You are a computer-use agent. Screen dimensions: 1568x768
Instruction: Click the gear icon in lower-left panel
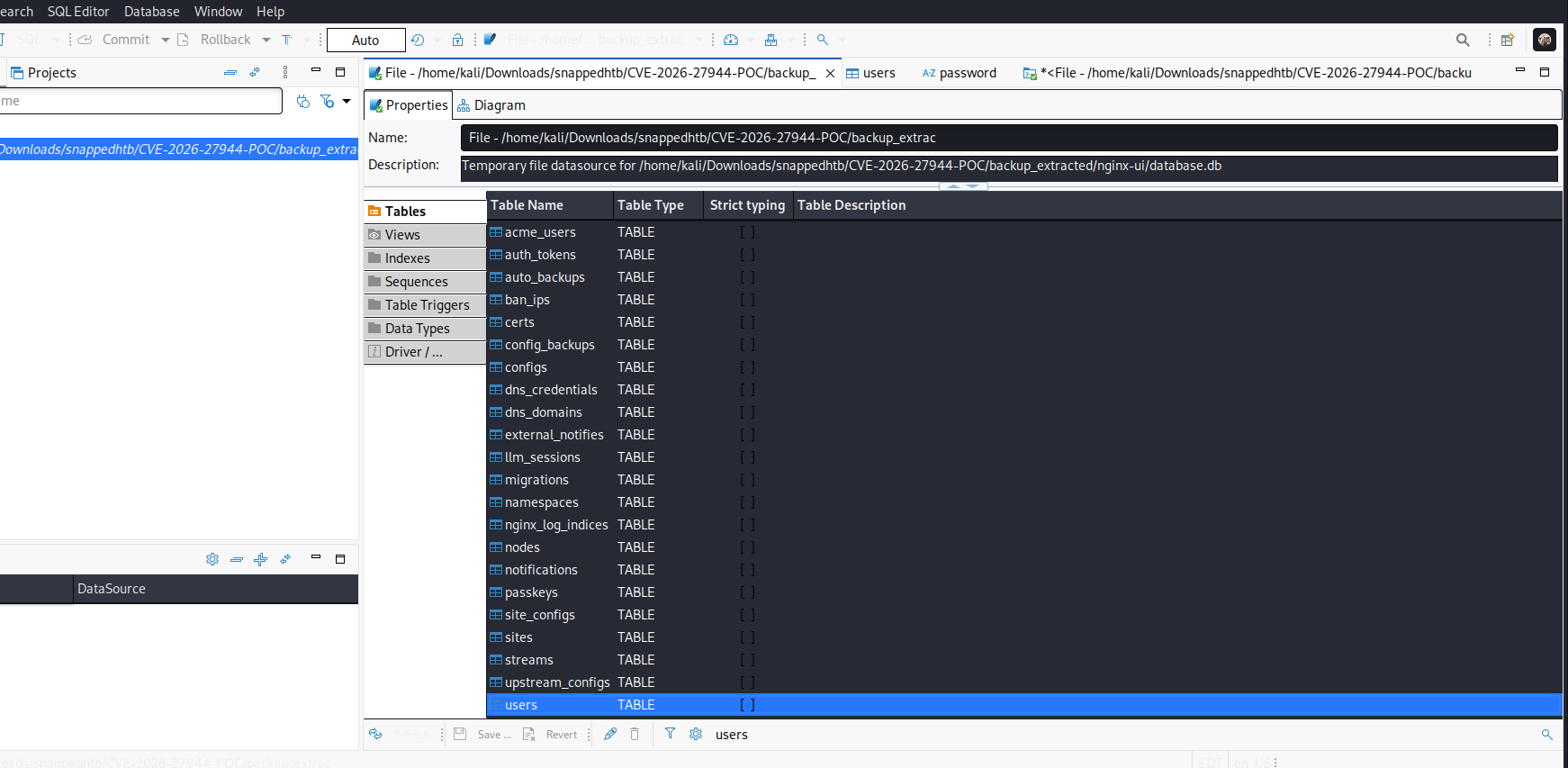[x=212, y=559]
